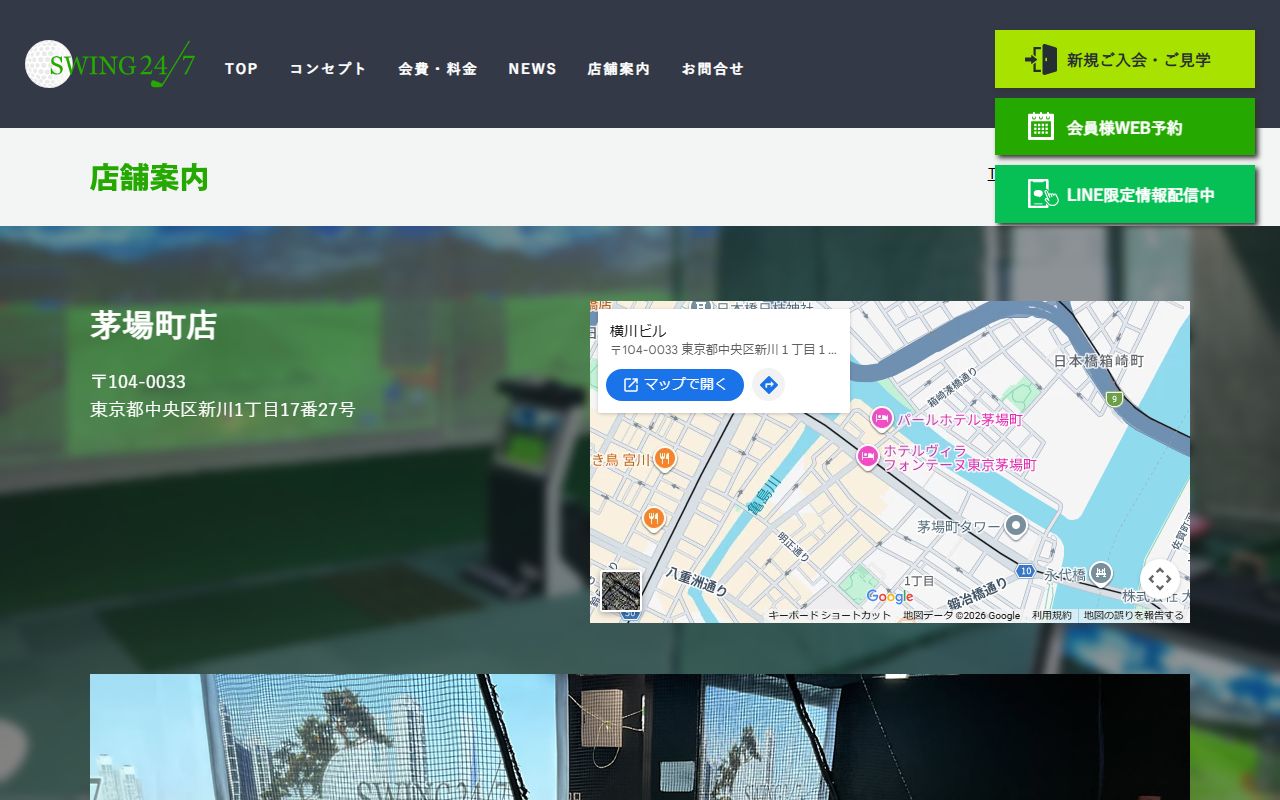Click the golf simulator photo below the map
The image size is (1280, 800).
[640, 737]
